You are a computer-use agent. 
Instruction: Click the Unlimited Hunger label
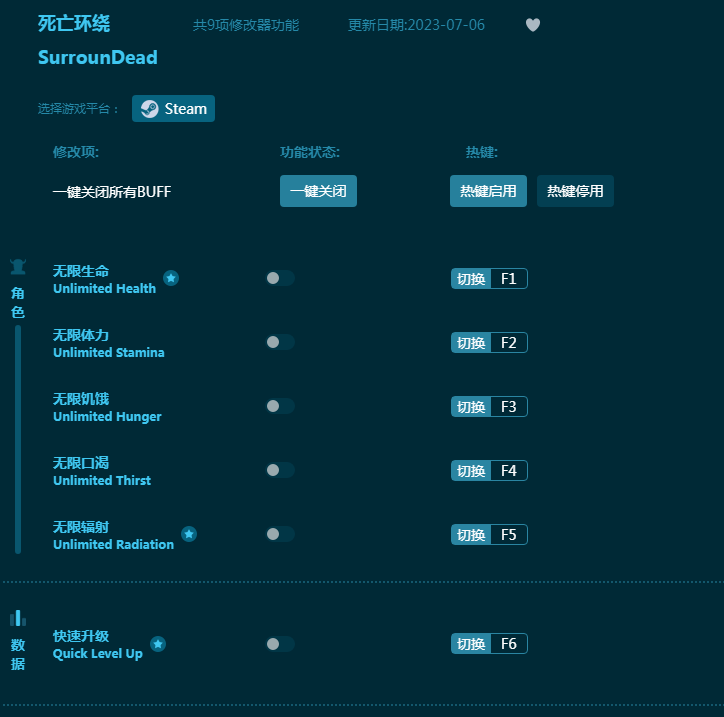[107, 416]
